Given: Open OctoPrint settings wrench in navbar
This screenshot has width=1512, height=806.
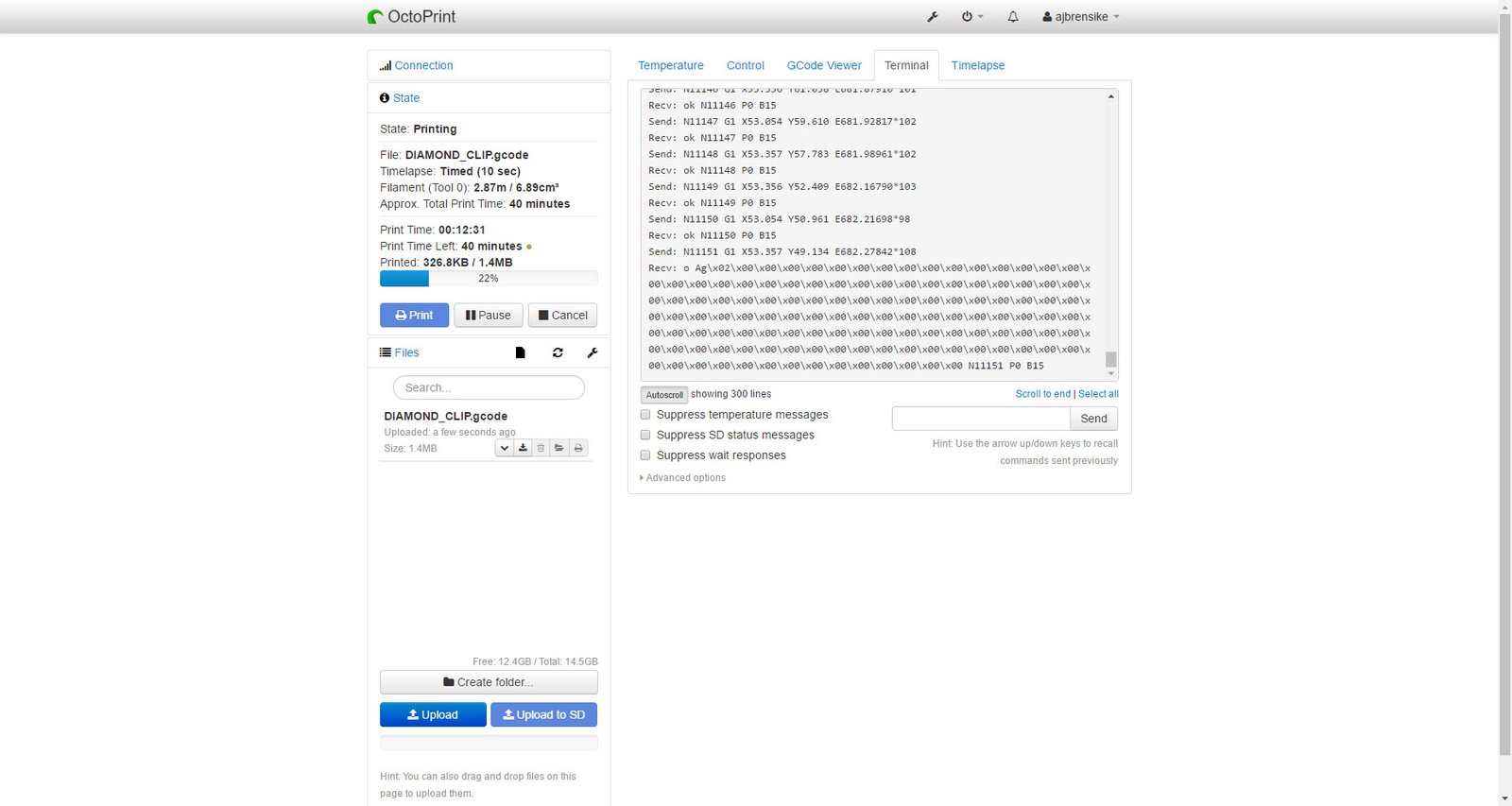Looking at the screenshot, I should [x=933, y=17].
